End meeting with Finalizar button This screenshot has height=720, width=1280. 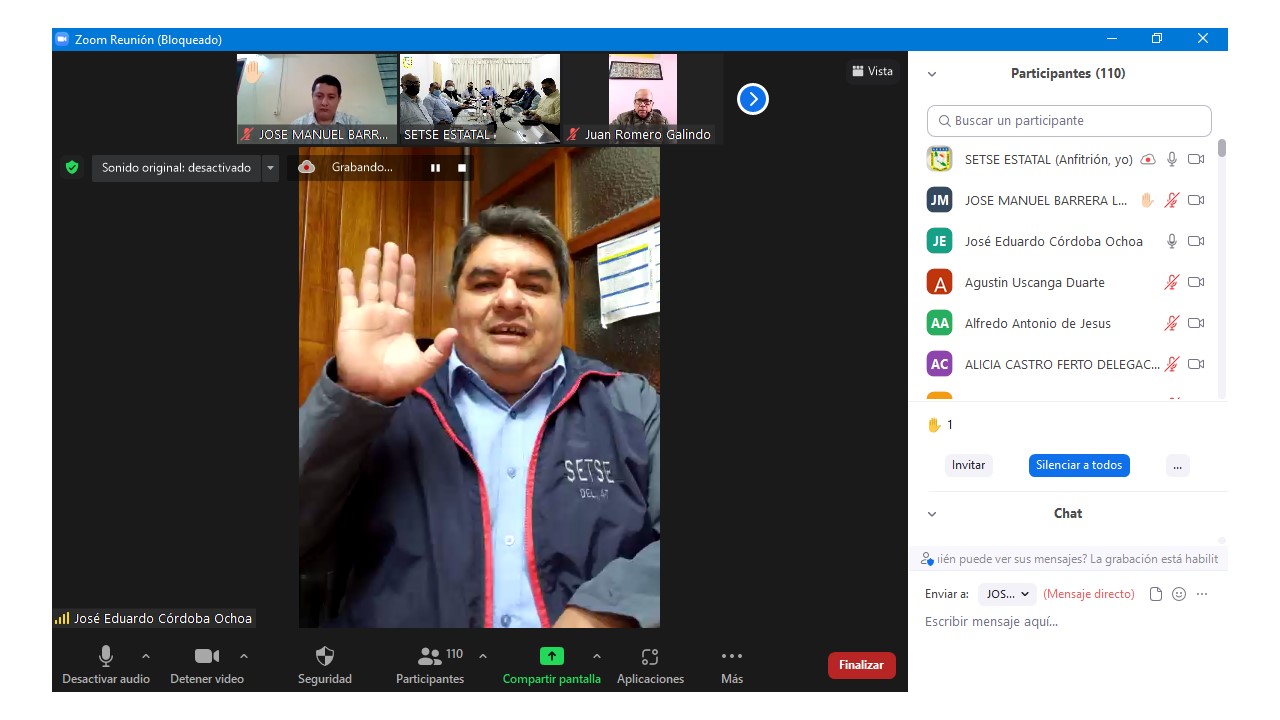[862, 665]
